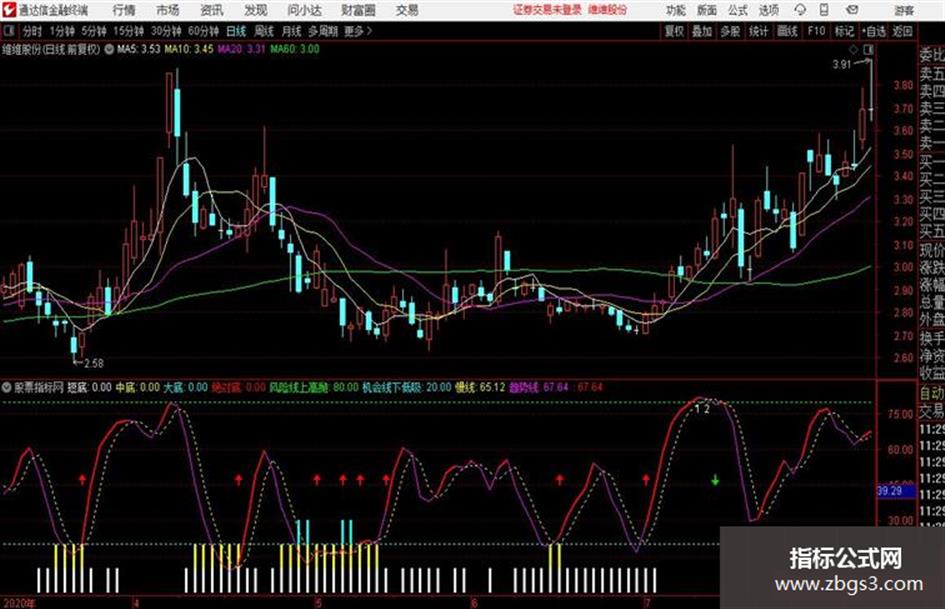Click the diamond icon at chart top right
Viewport: 945px width, 609px height.
point(853,49)
